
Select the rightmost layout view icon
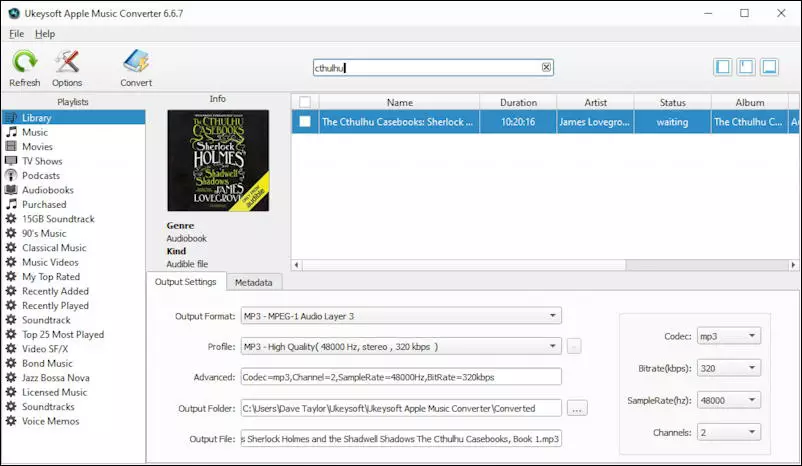[x=769, y=67]
